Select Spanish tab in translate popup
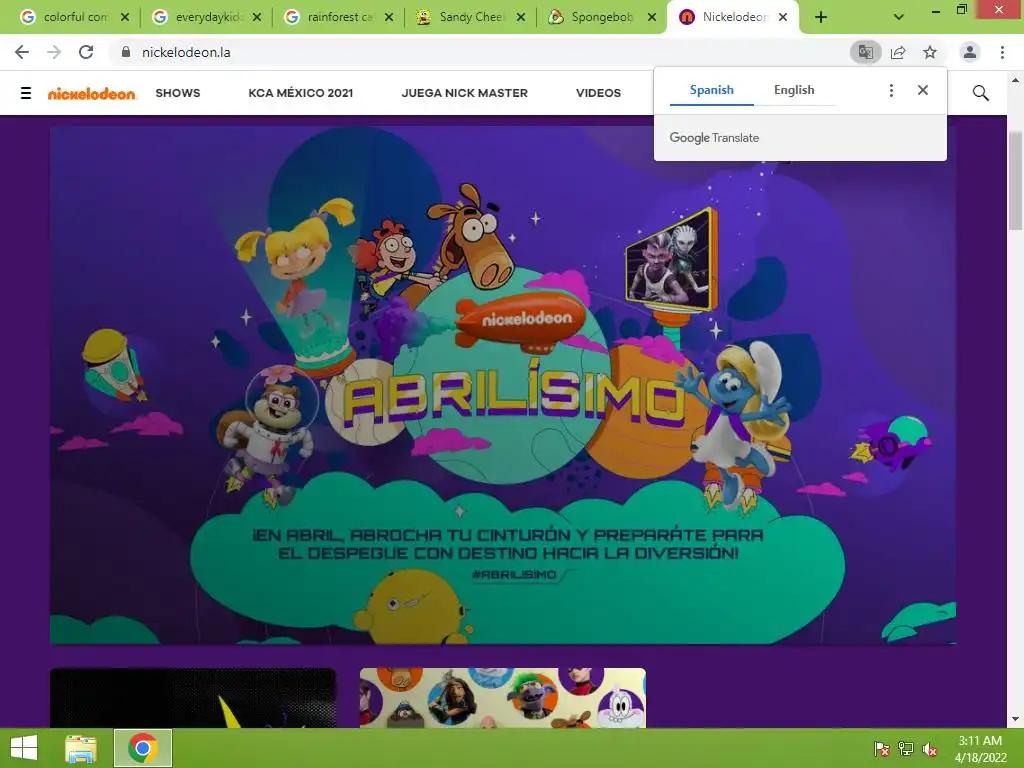The width and height of the screenshot is (1024, 768). pos(712,90)
